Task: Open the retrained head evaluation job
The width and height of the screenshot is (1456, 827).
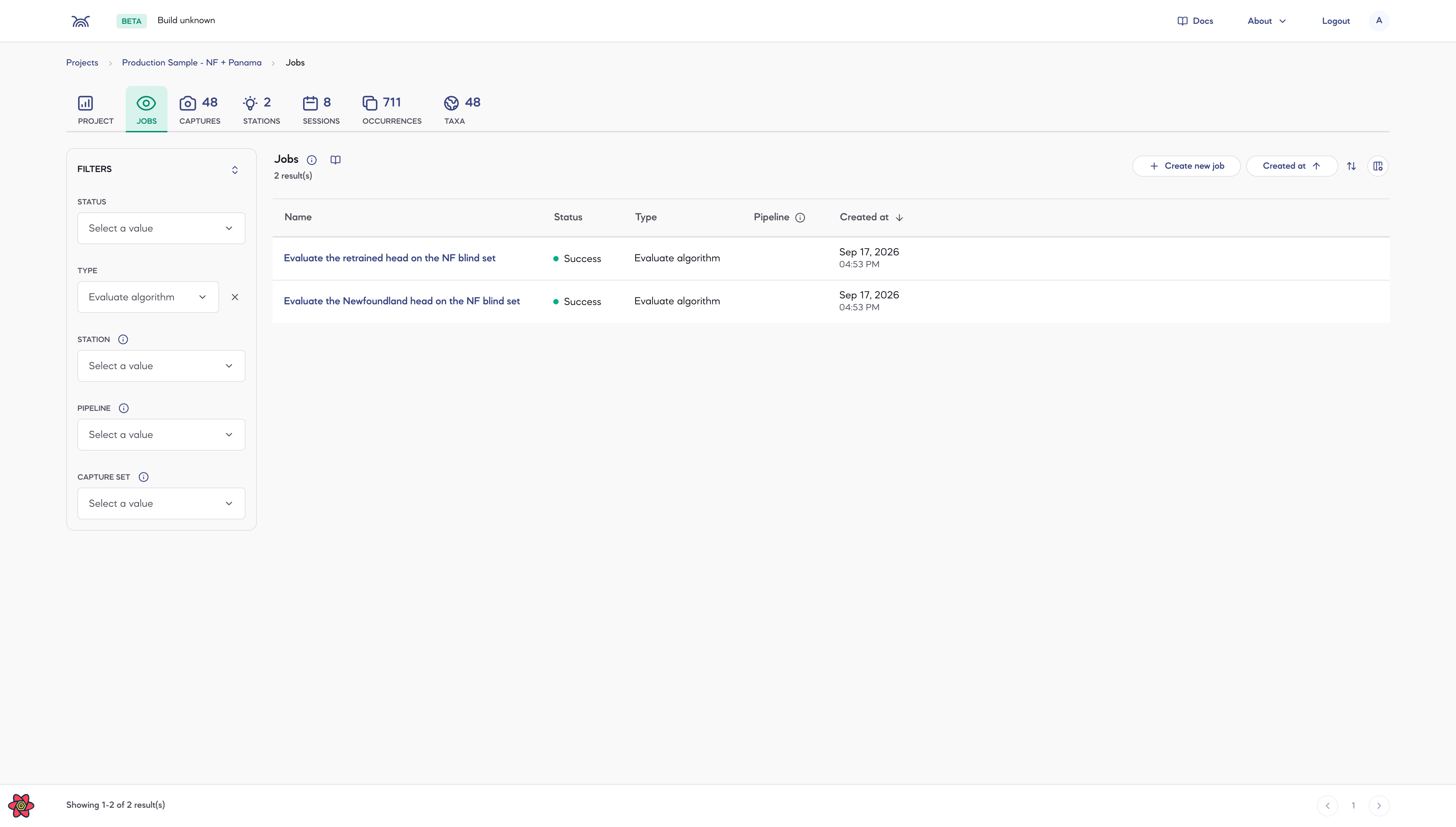Action: (x=390, y=258)
